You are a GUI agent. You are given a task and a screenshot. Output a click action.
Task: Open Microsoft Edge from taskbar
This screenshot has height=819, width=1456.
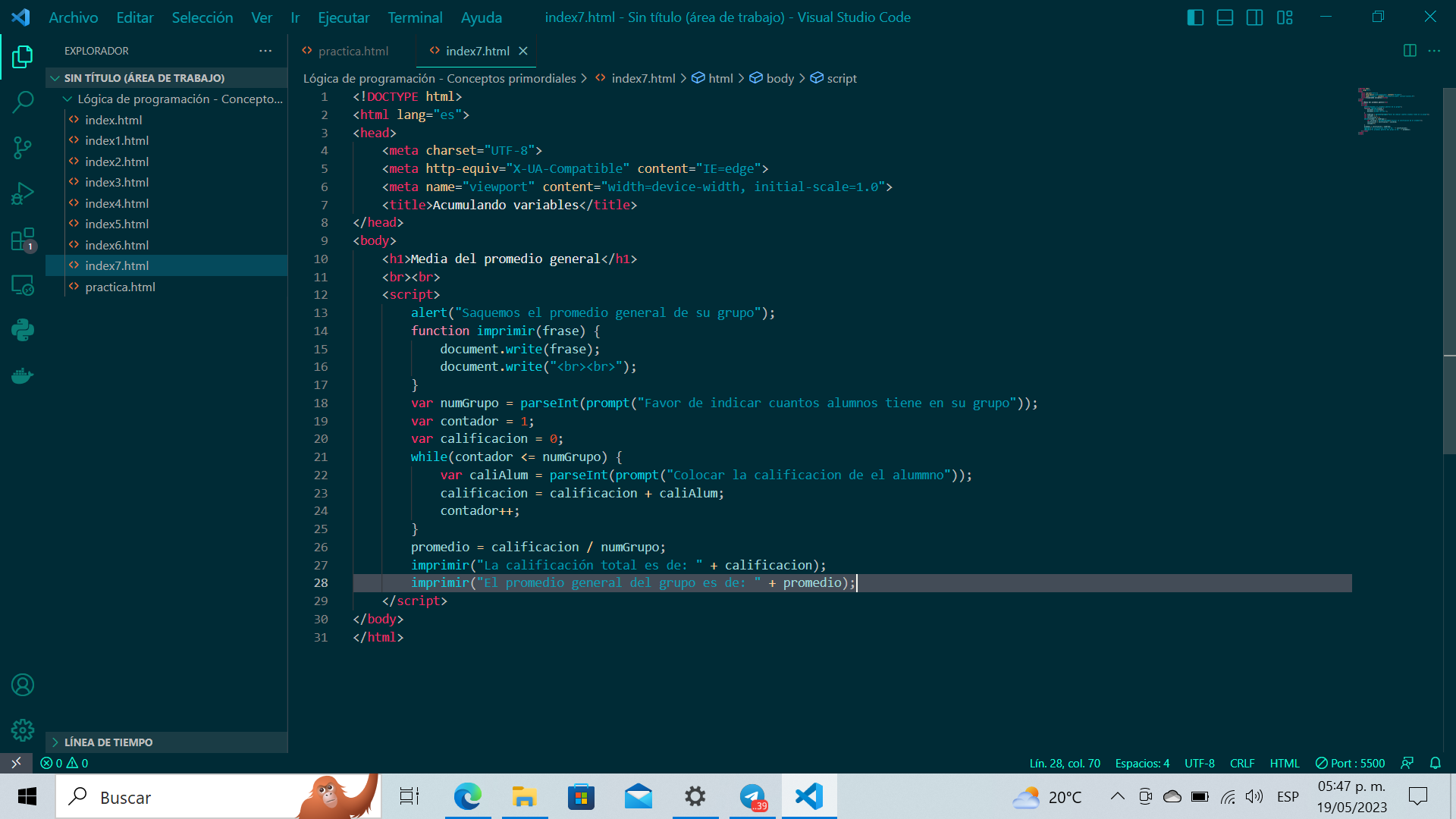468,796
